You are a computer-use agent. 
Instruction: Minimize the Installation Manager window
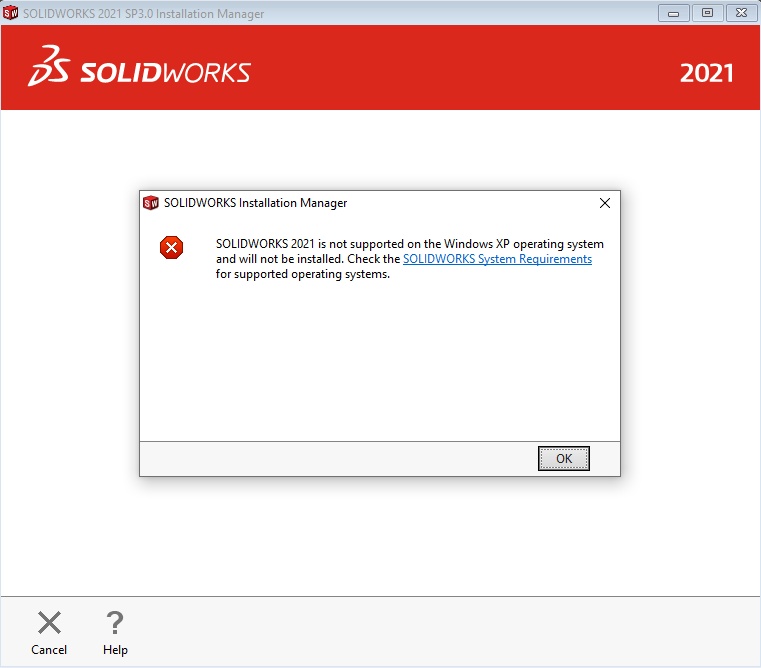pyautogui.click(x=673, y=13)
